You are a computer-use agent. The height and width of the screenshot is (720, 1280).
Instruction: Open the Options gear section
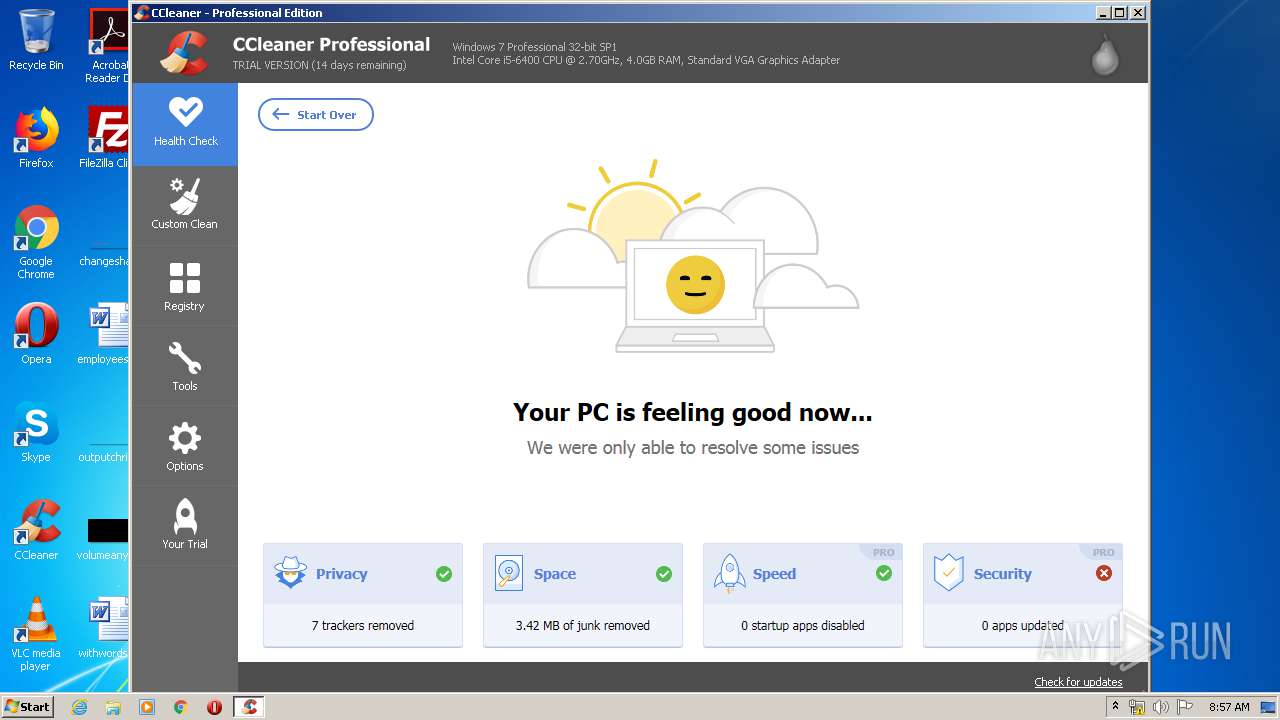(185, 446)
